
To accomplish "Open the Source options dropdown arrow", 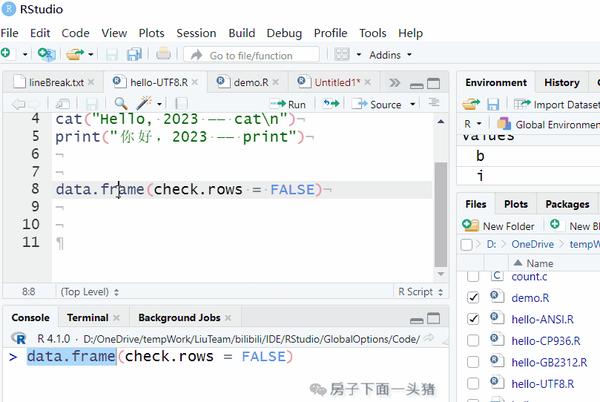I will (412, 104).
